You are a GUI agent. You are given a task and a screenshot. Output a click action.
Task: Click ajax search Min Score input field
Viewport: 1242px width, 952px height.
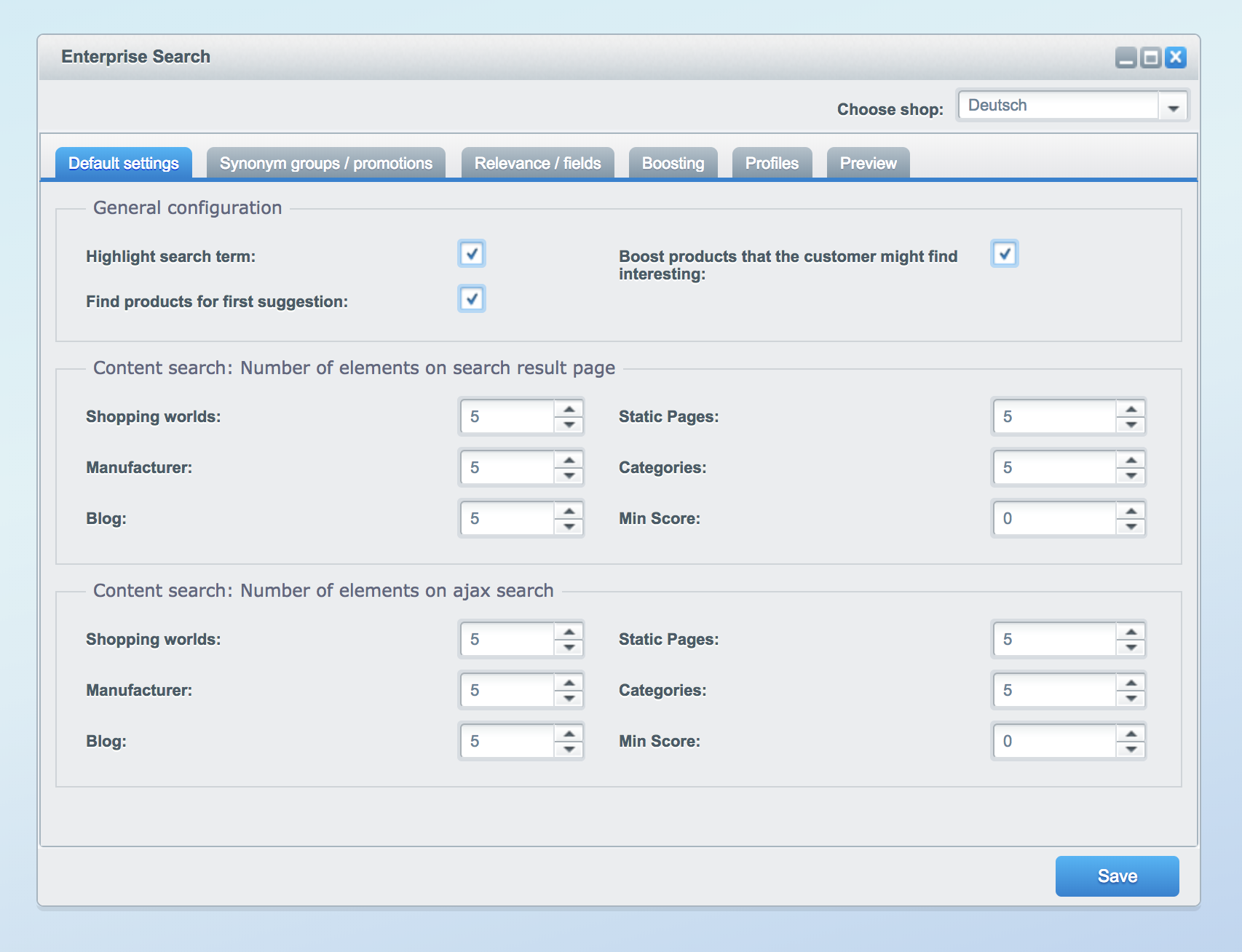[1054, 742]
